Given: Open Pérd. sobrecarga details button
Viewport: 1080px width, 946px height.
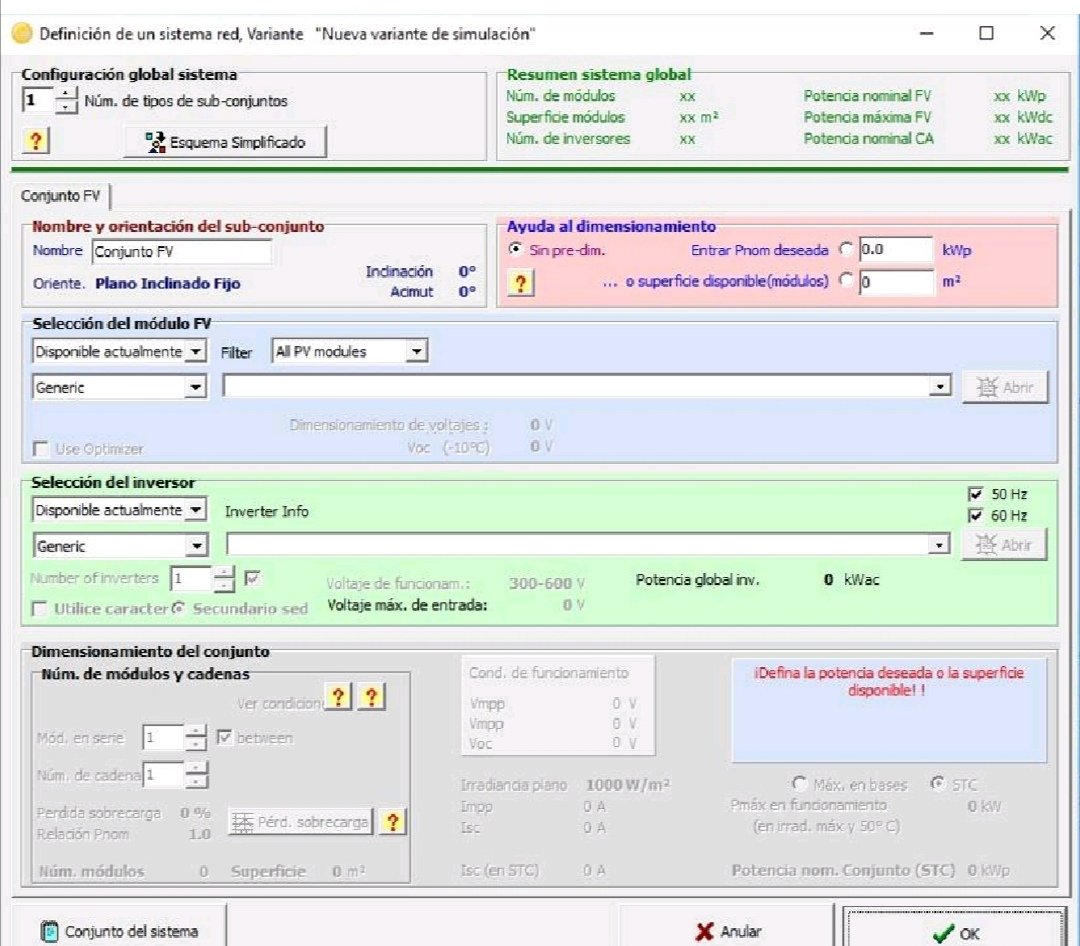Looking at the screenshot, I should [300, 822].
